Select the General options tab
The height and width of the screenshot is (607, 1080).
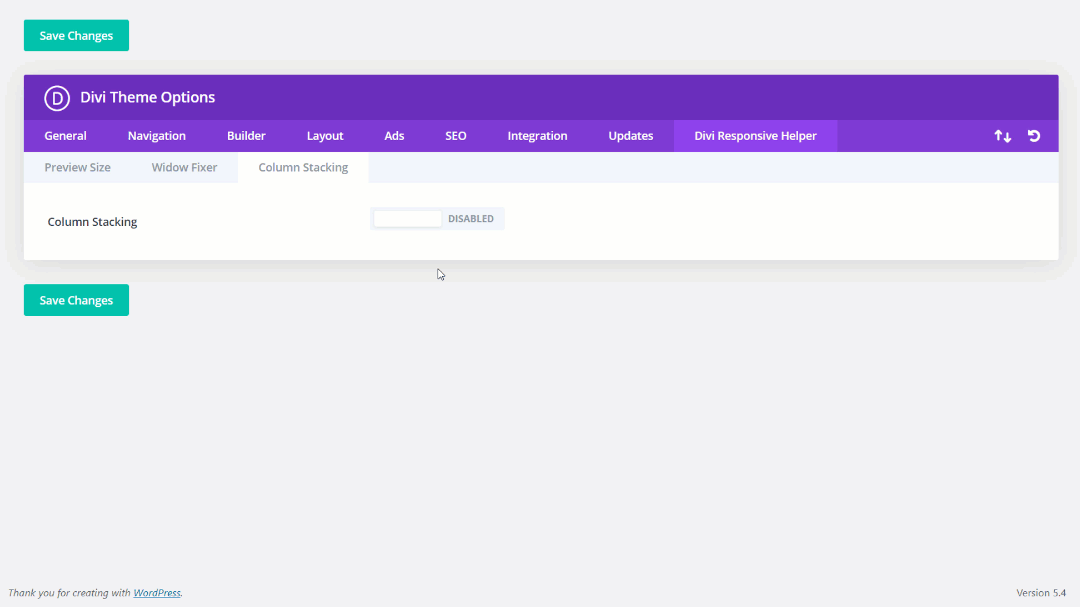point(65,135)
